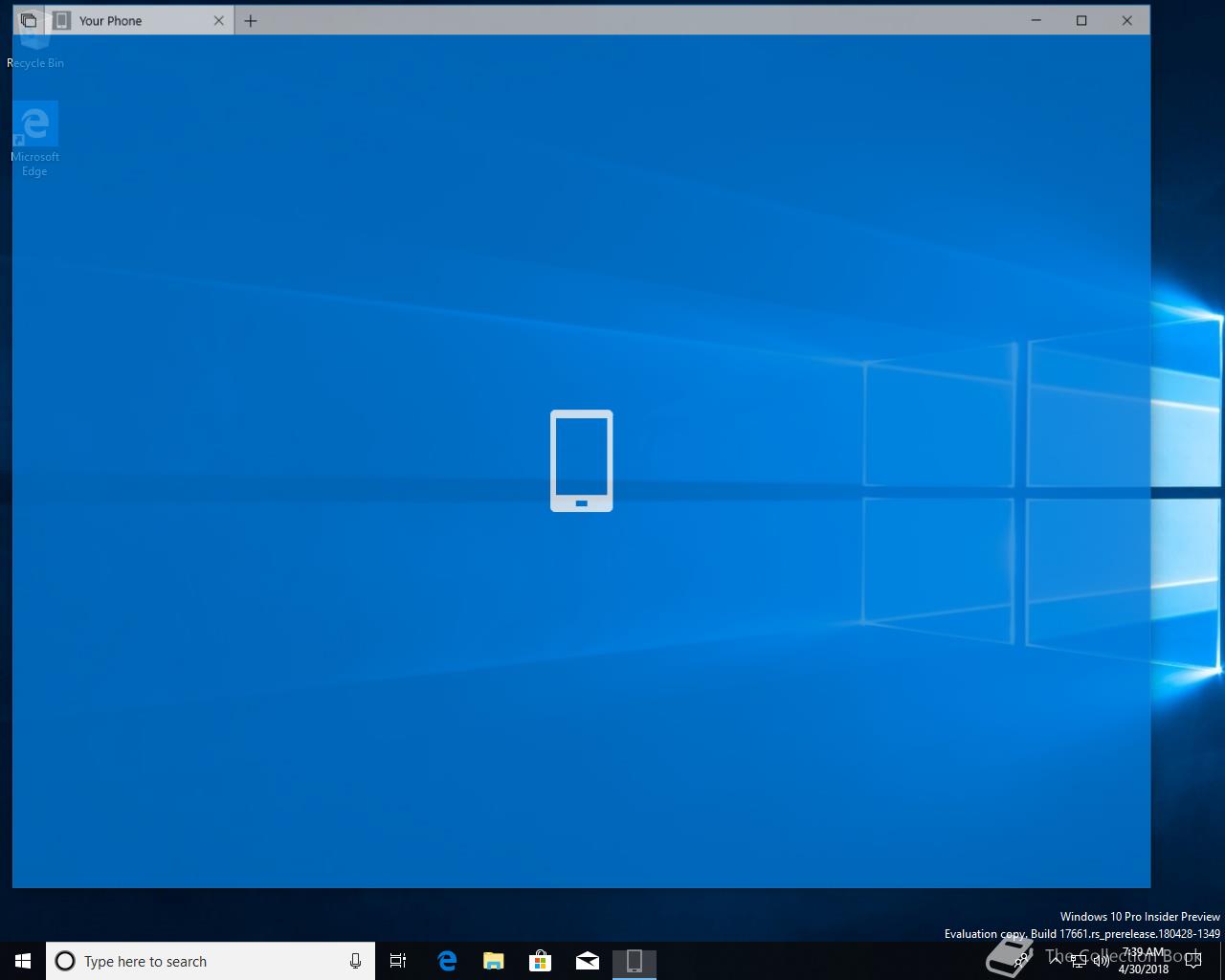The height and width of the screenshot is (980, 1225).
Task: Open Task View from the taskbar
Action: tap(398, 961)
